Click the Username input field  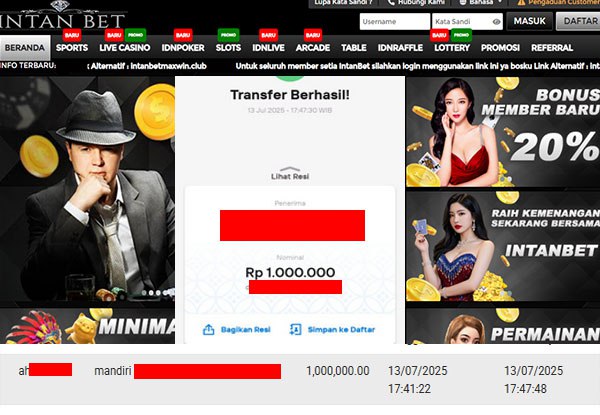point(395,21)
